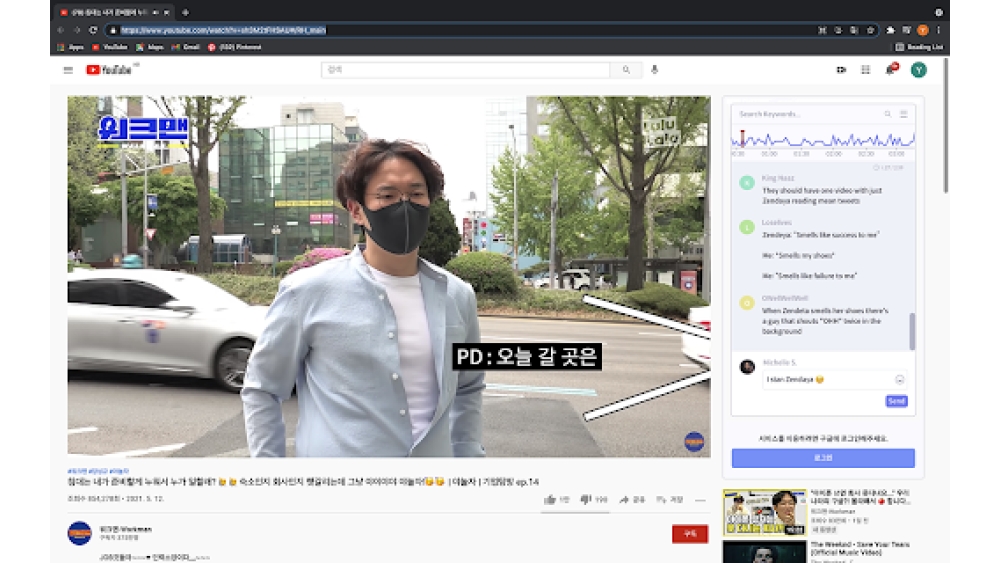The image size is (1000, 563).
Task: Click the blue login button below panel
Action: tap(823, 458)
